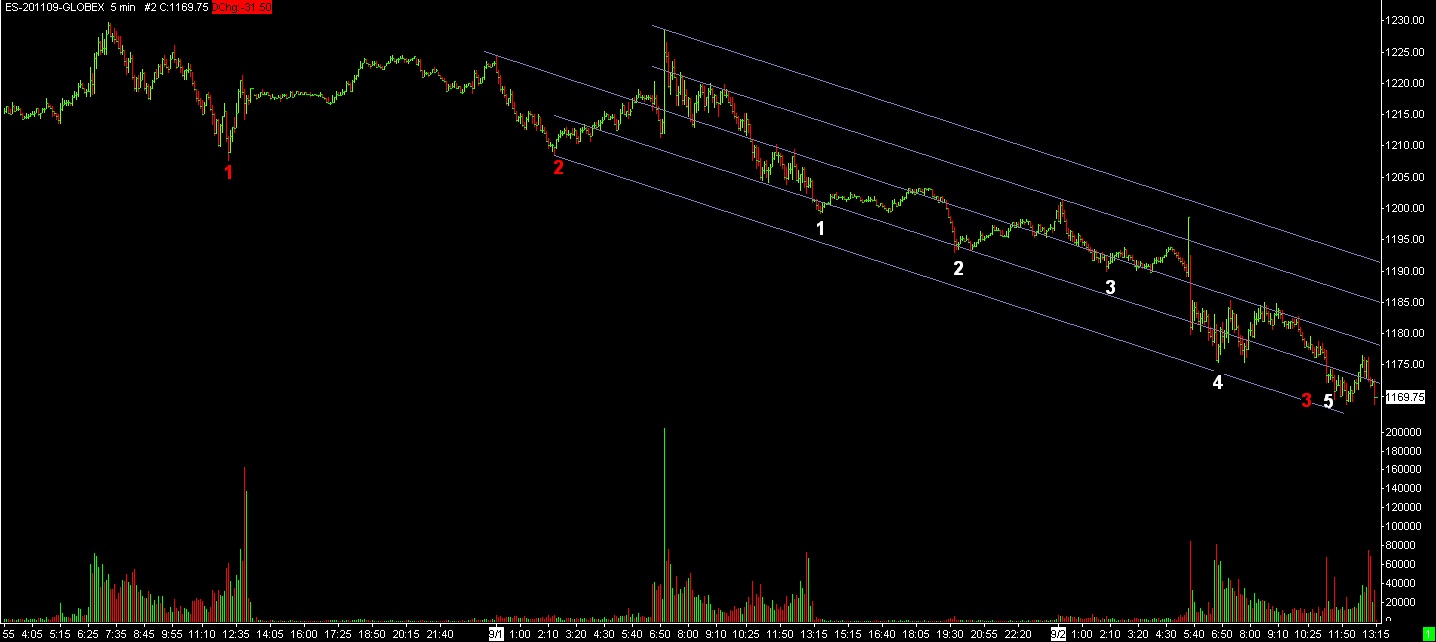The image size is (1436, 642).
Task: Click white wave label 4
Action: [x=1217, y=381]
